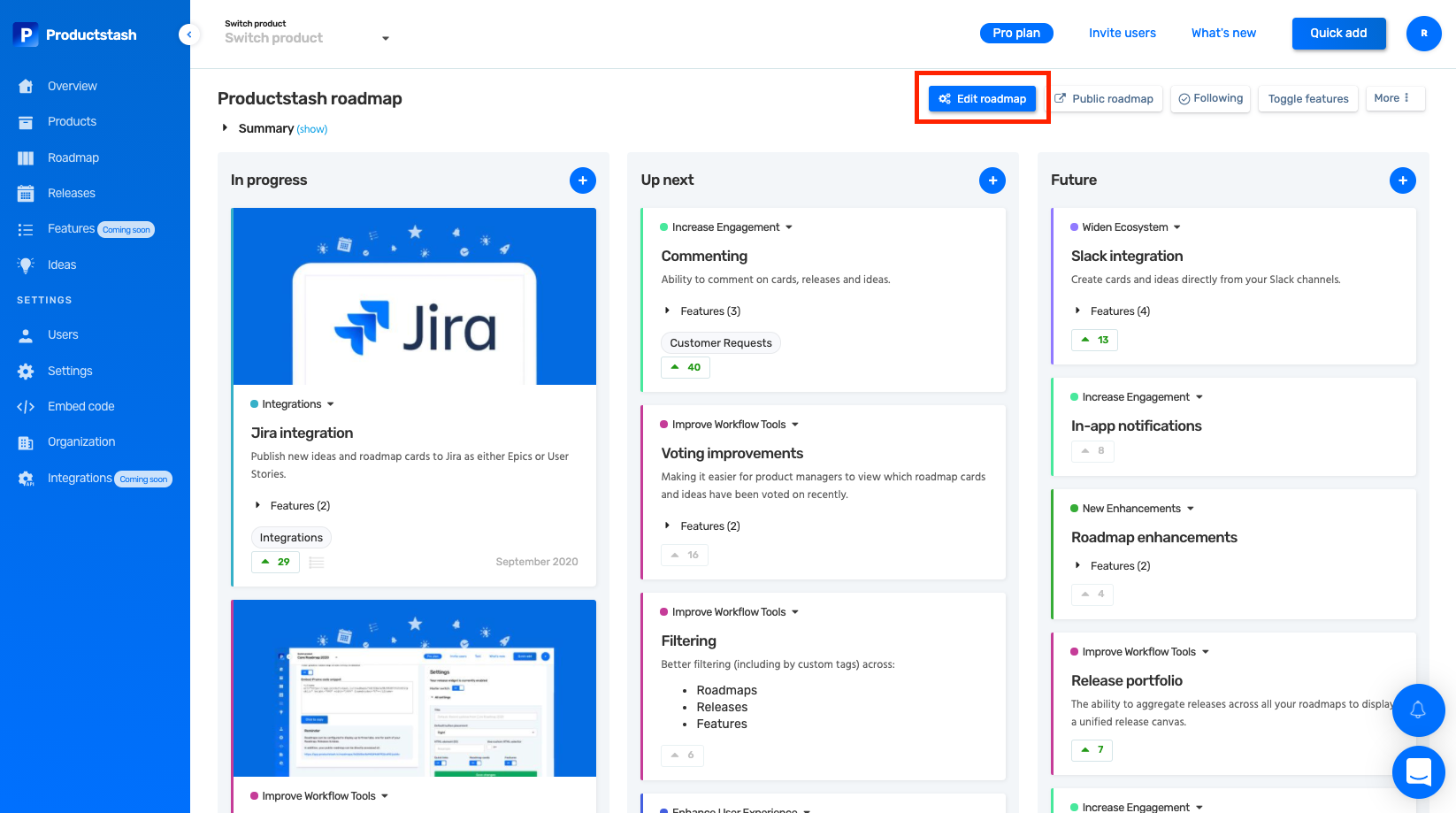Click the Productstash logo icon
The height and width of the screenshot is (813, 1456).
tap(26, 35)
